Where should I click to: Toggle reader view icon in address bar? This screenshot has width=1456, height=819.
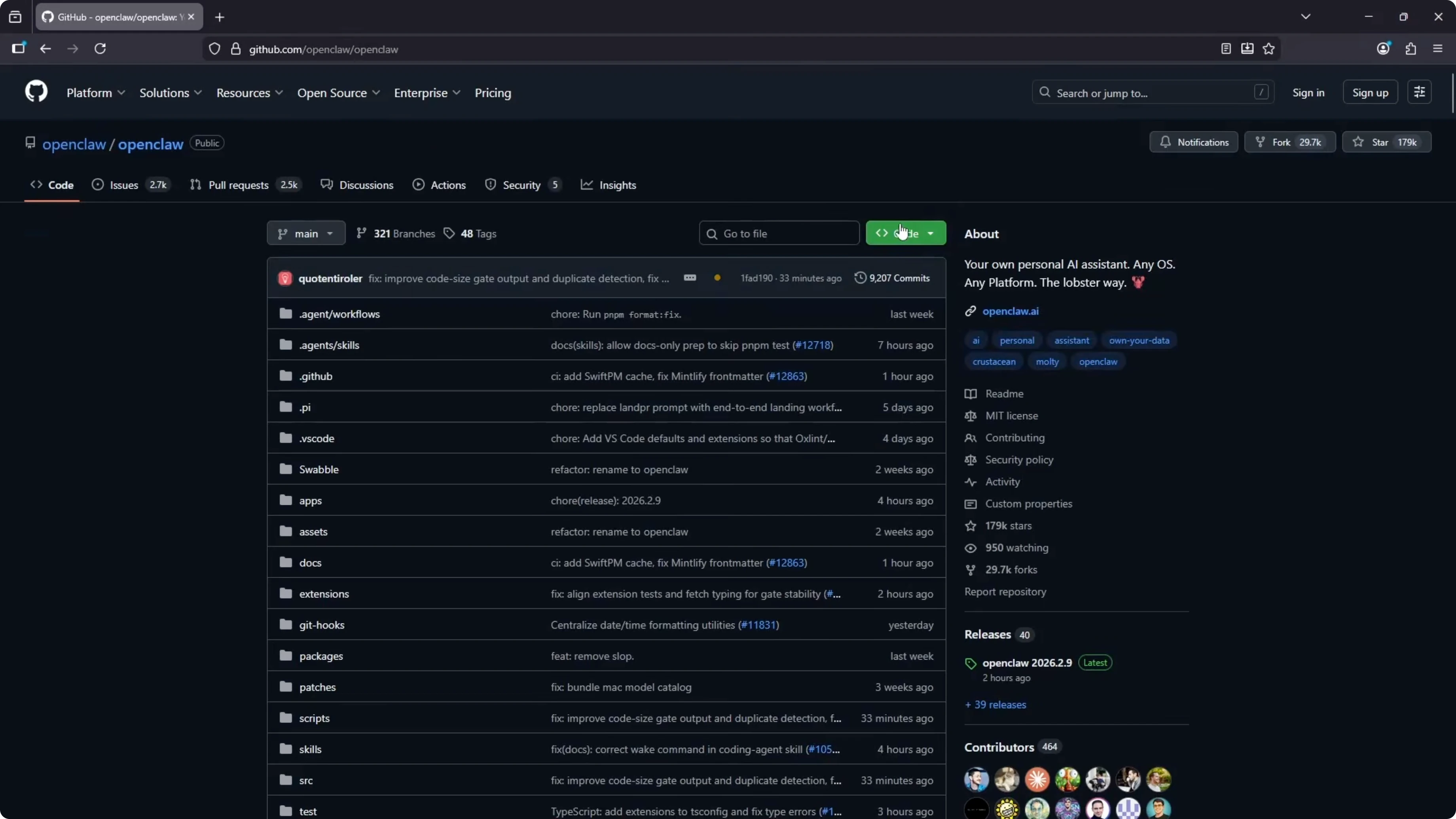pyautogui.click(x=1225, y=49)
